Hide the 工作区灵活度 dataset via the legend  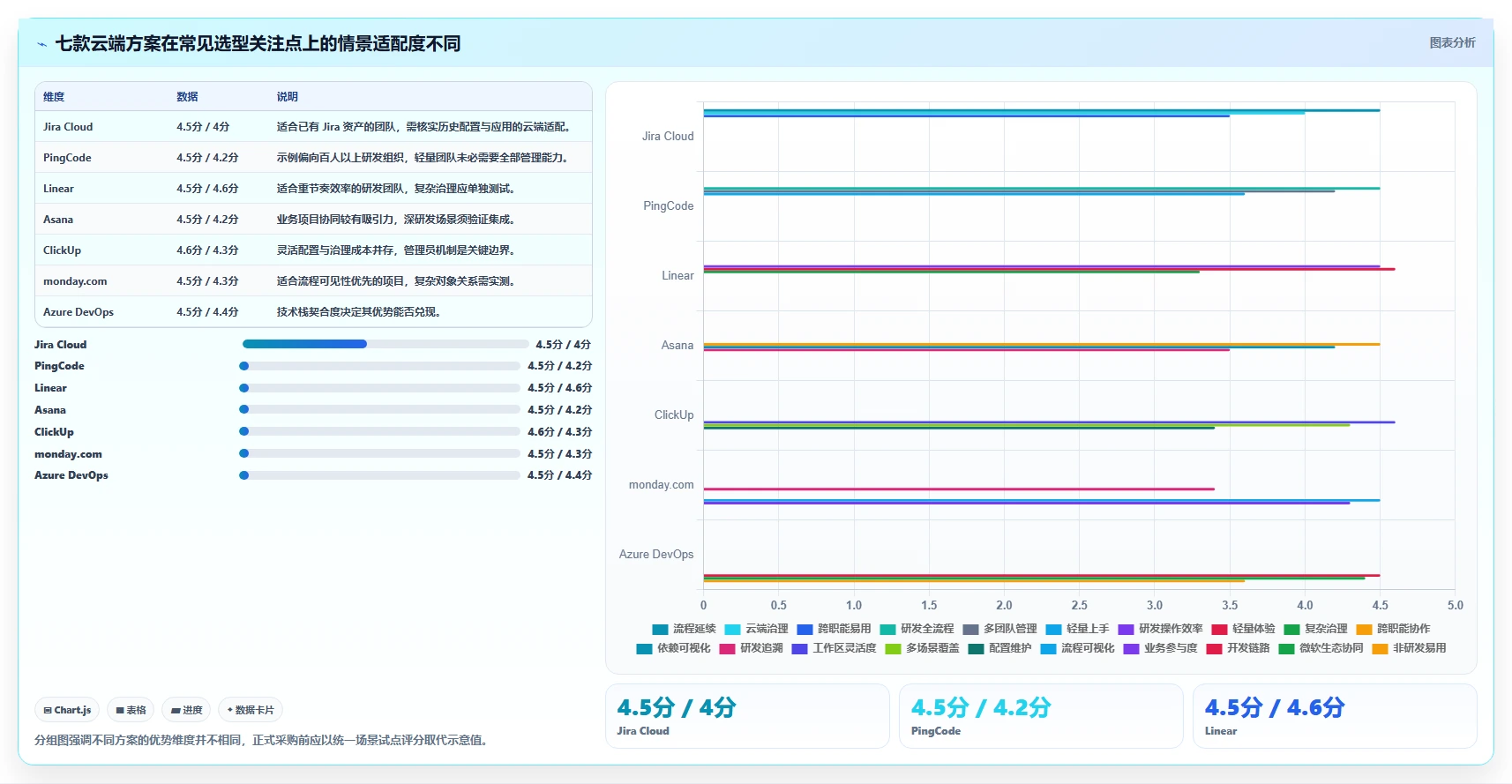834,648
